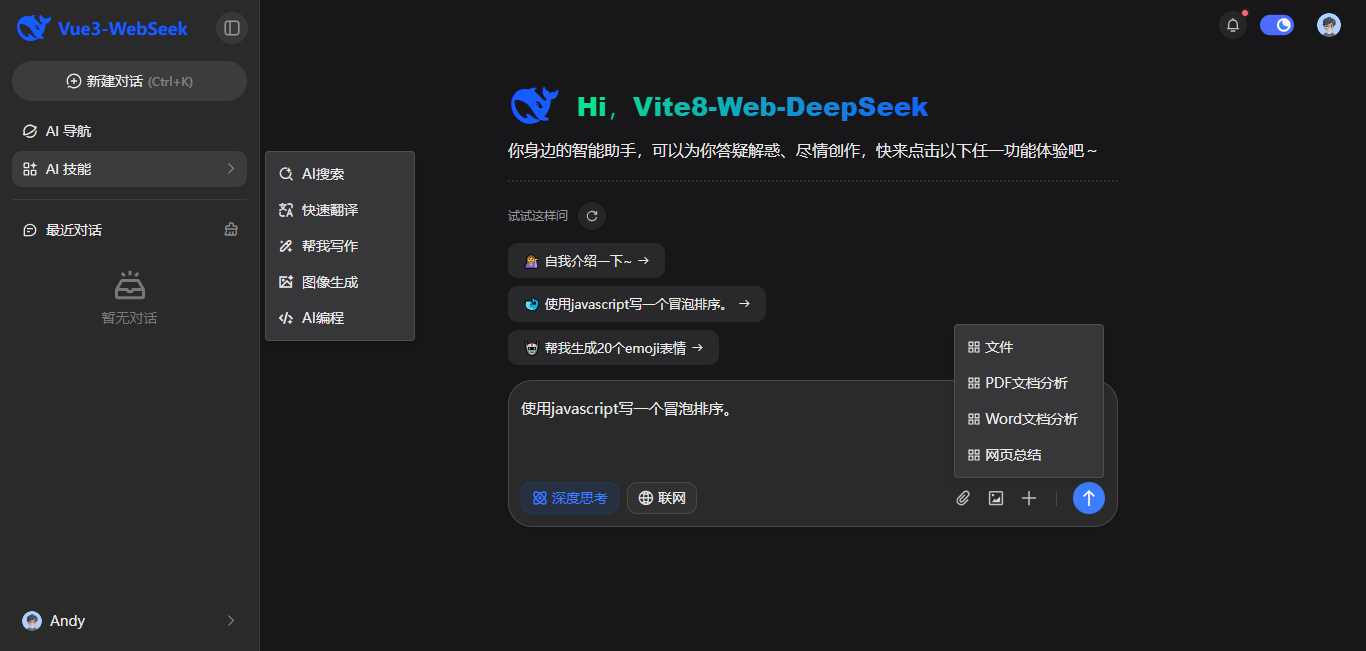The height and width of the screenshot is (651, 1366).
Task: Click the Hi，Vite8-Web-DeepSeek heading
Action: pos(752,106)
